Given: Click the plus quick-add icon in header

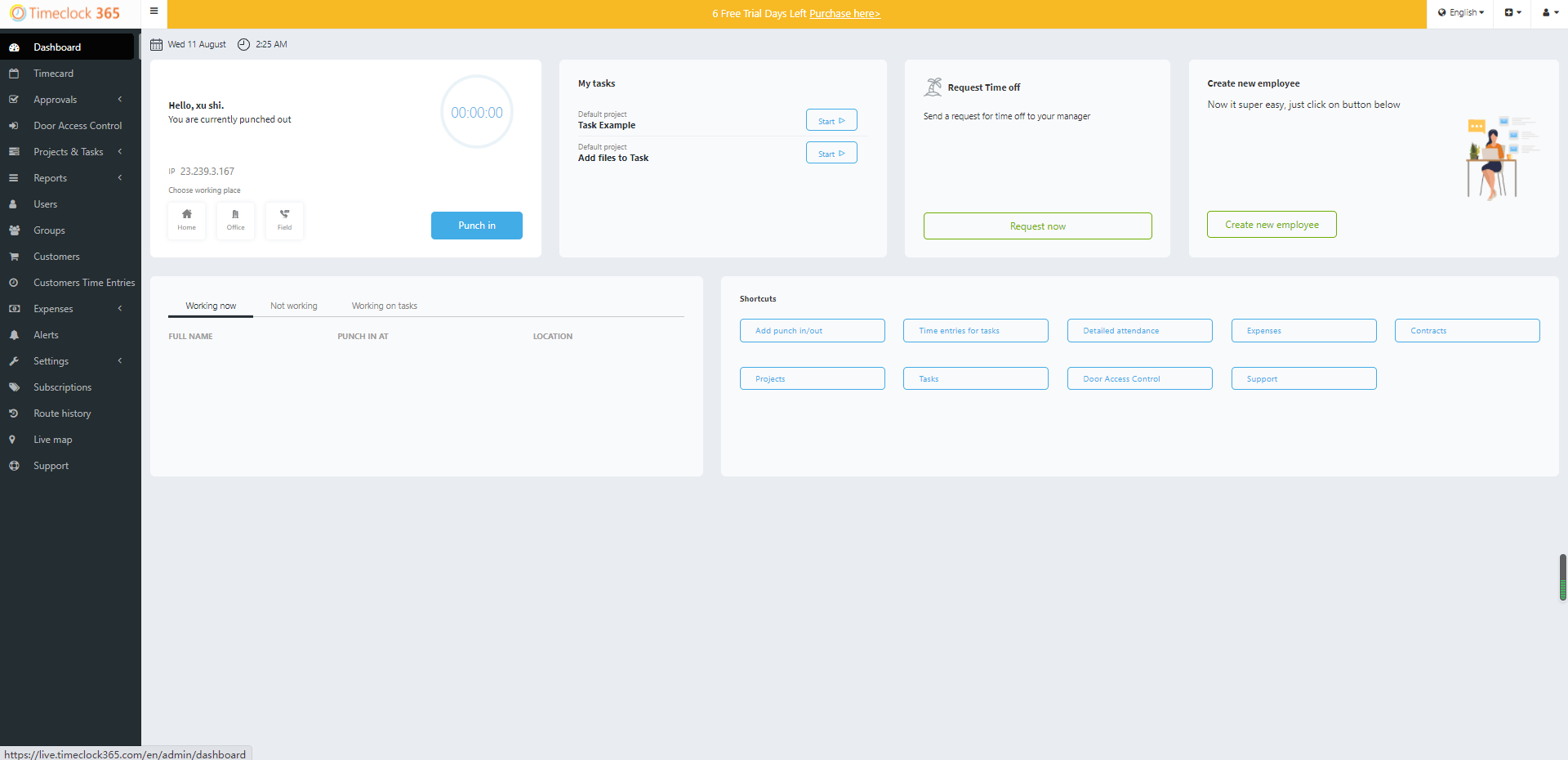Looking at the screenshot, I should 1512,13.
